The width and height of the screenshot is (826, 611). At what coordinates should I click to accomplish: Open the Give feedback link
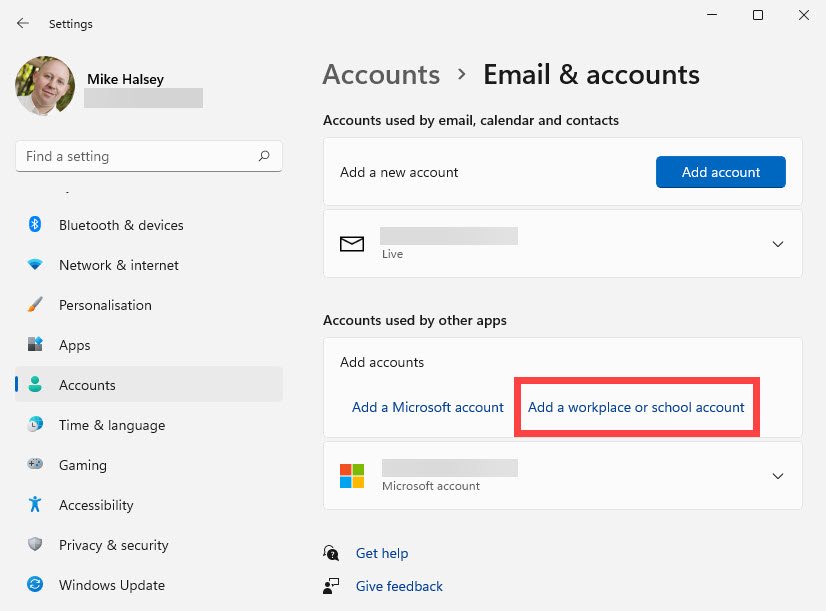[x=399, y=586]
